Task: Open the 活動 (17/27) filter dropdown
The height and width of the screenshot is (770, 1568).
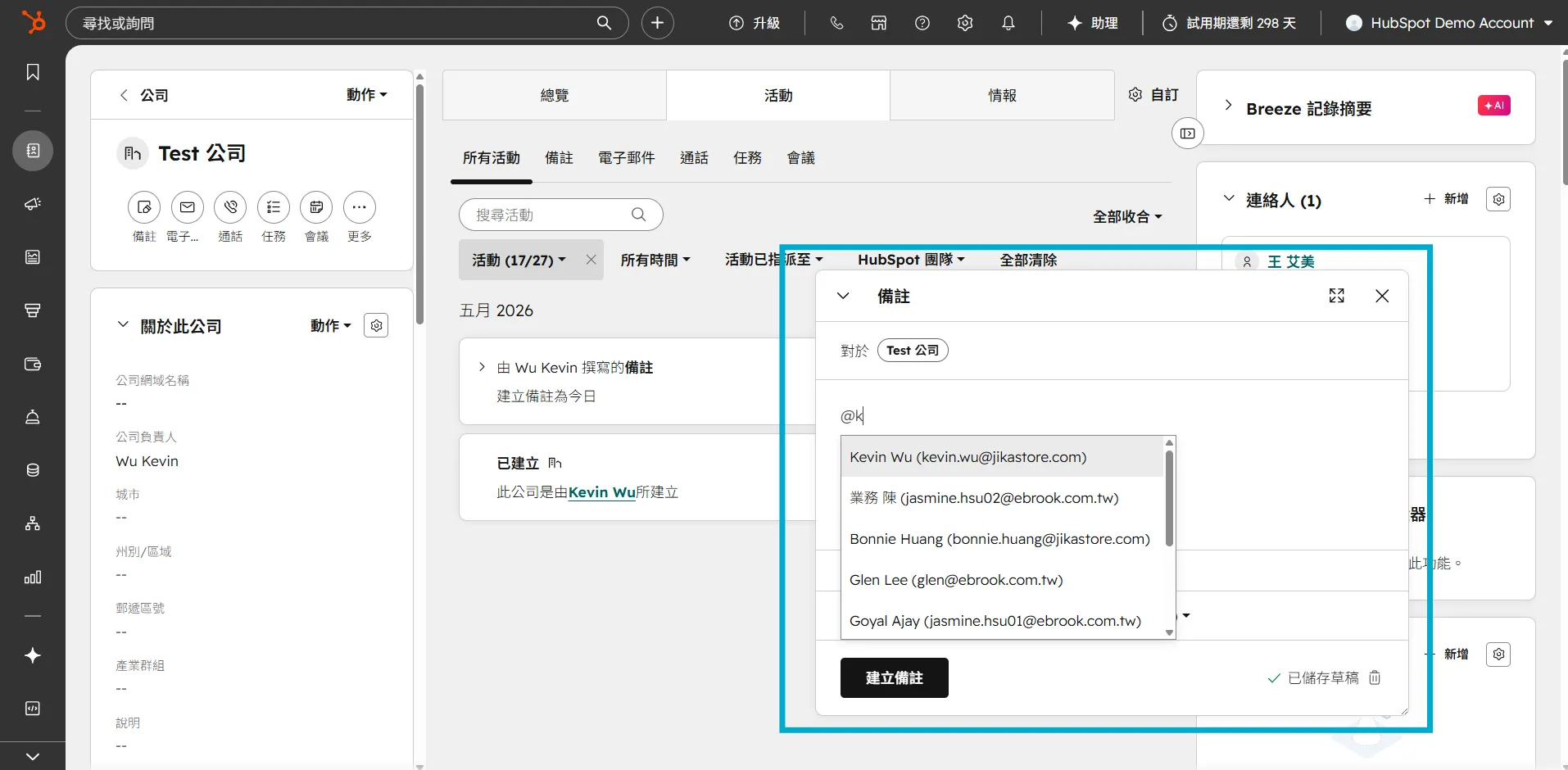Action: coord(519,260)
